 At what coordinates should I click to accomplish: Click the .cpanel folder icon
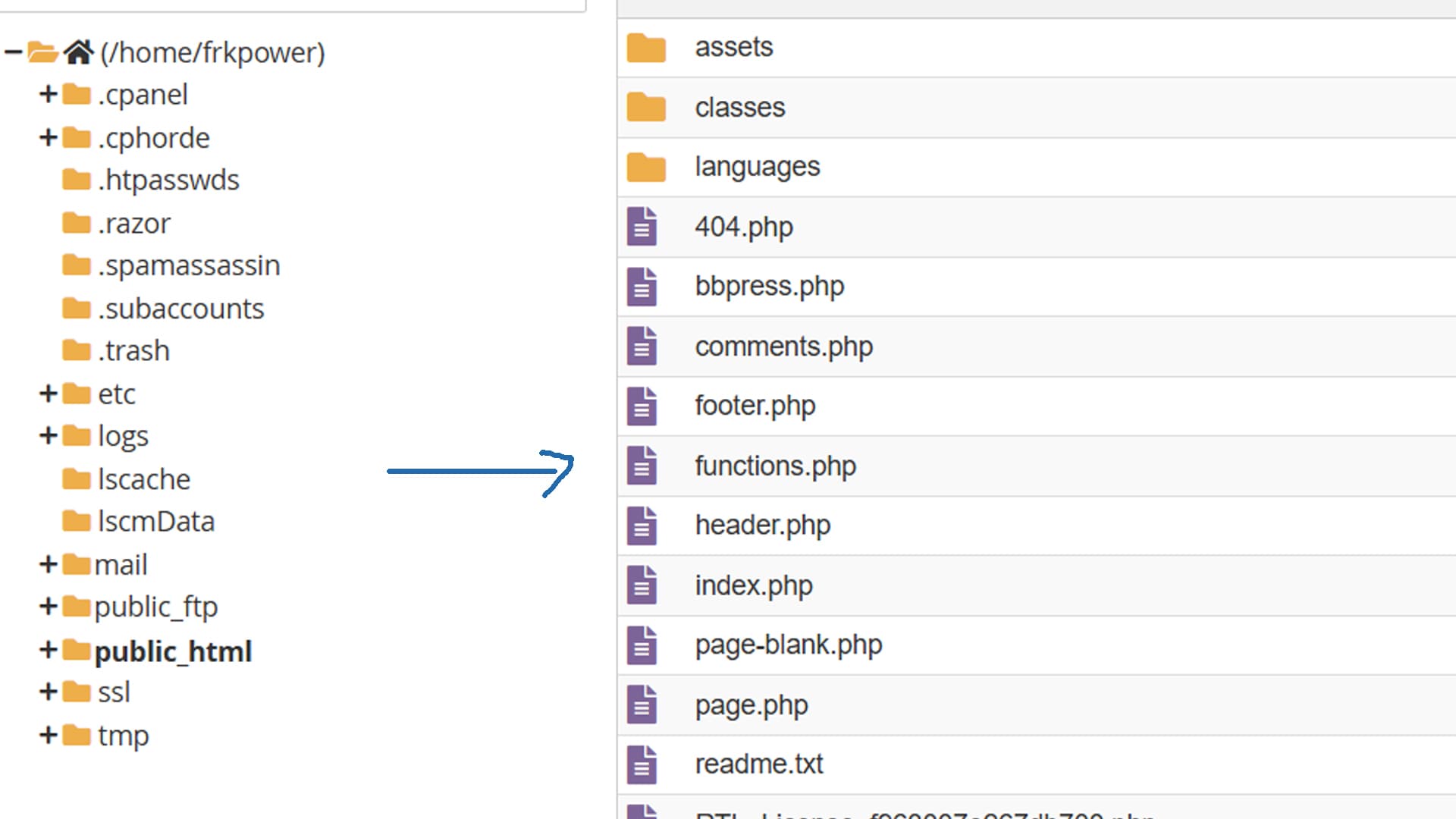click(x=77, y=94)
